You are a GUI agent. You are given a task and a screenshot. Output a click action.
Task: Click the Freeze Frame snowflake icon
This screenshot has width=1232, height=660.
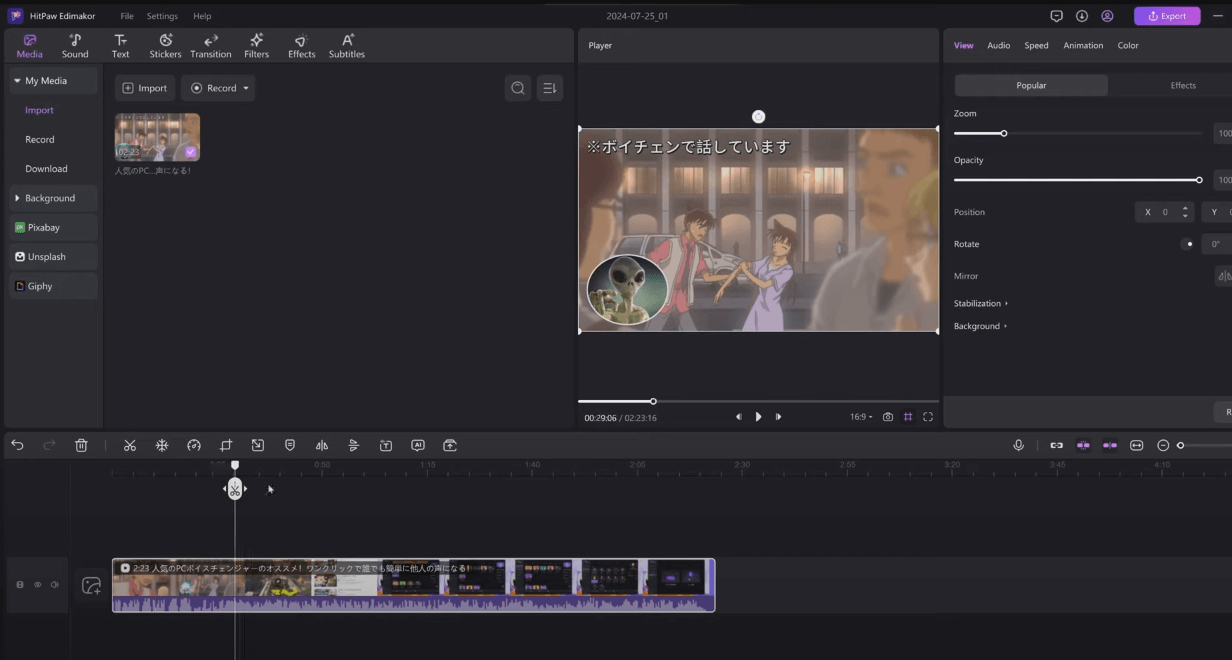click(x=161, y=445)
